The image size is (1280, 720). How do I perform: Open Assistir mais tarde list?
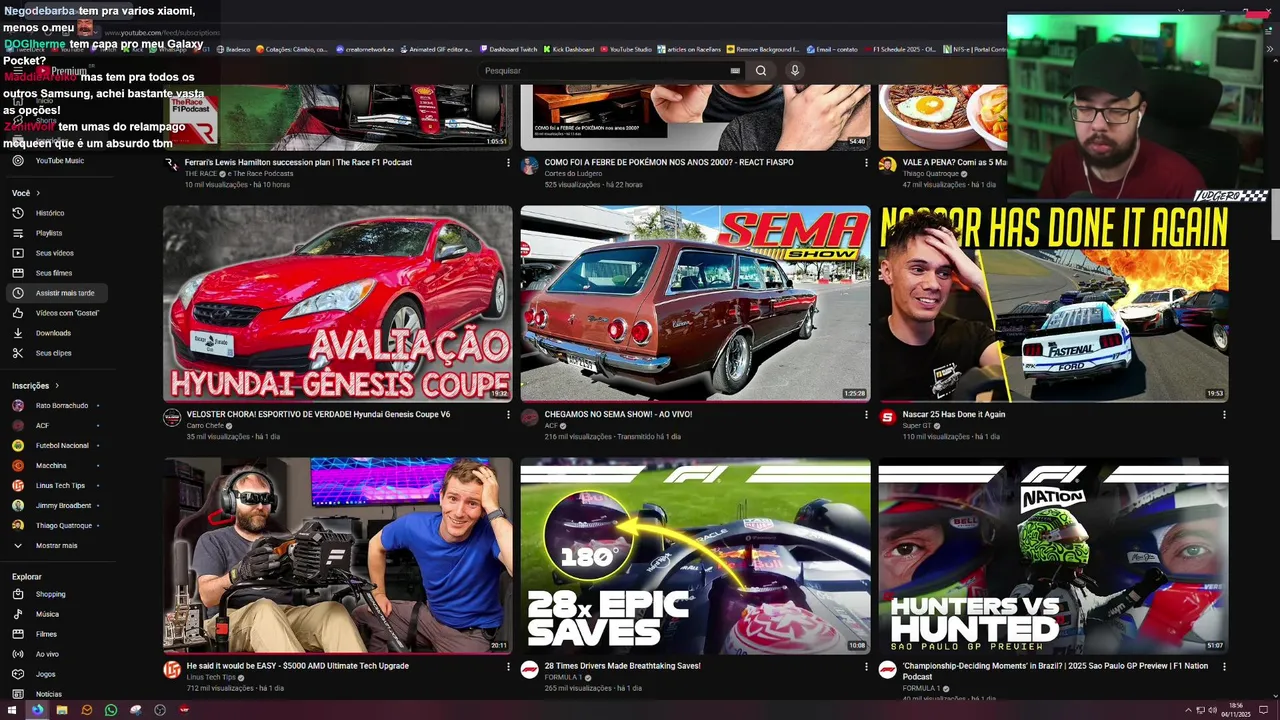[x=58, y=293]
